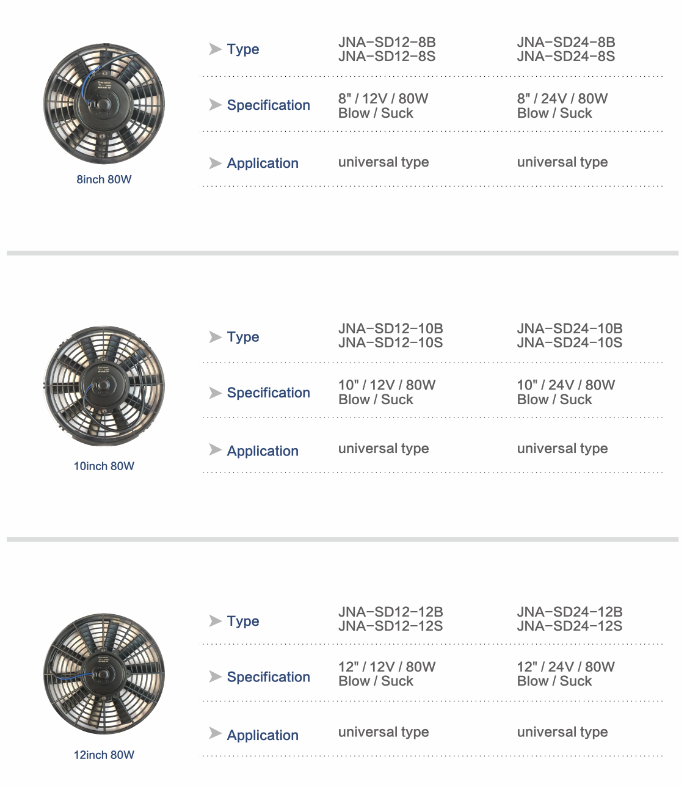Click arrow icon beside Type in 8inch section

pos(215,49)
